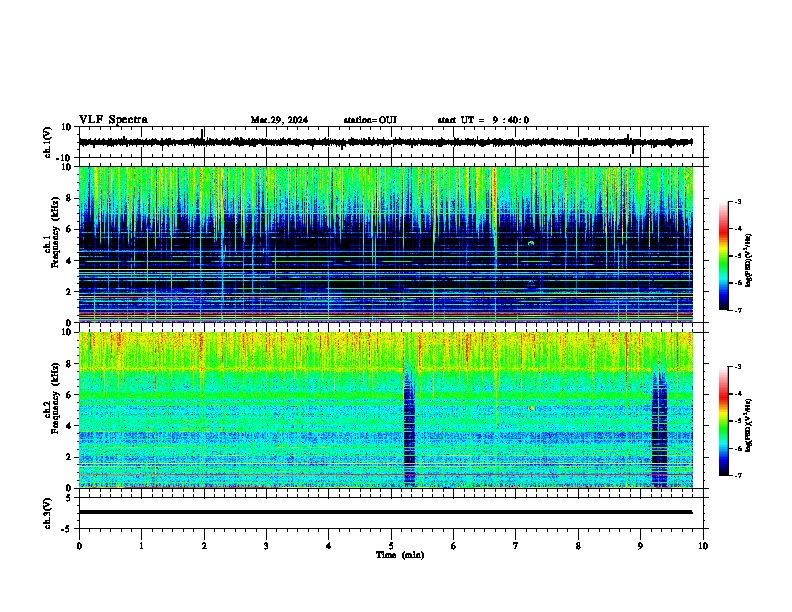Click the ch.1 "Frequency (kHz)" axis label
The width and height of the screenshot is (792, 612).
(x=55, y=230)
